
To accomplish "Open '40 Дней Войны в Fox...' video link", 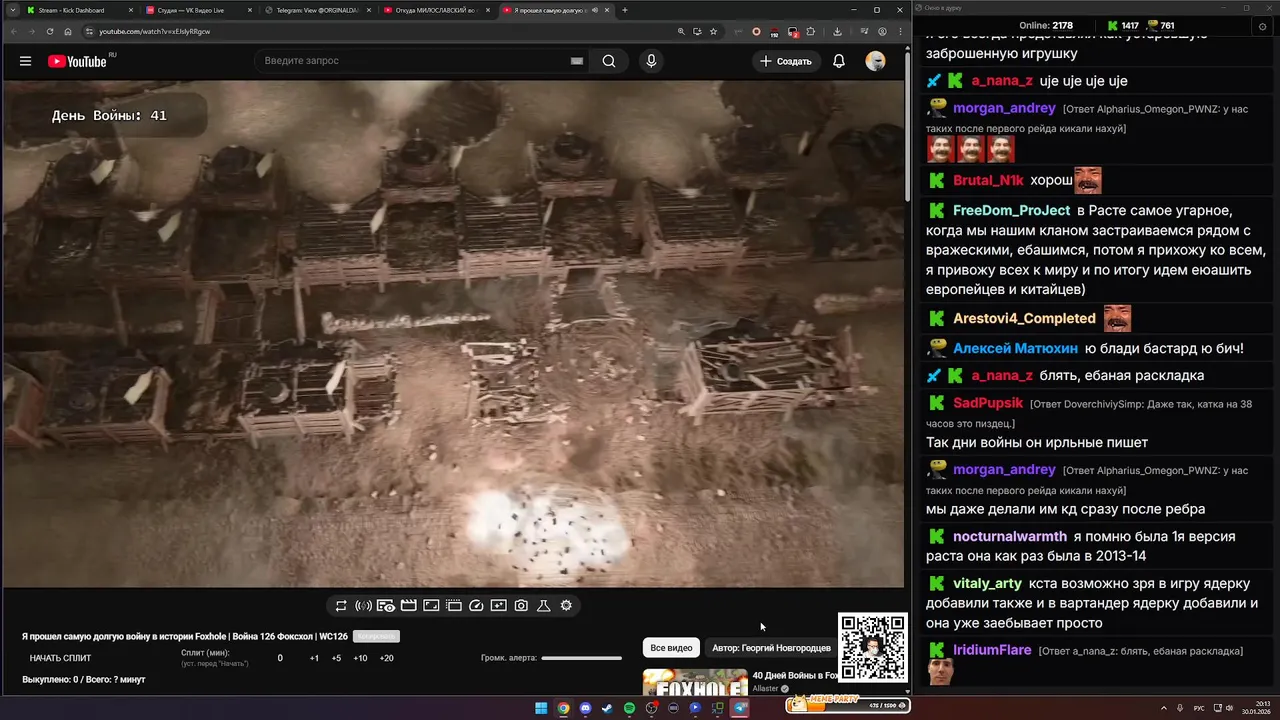I will (795, 676).
